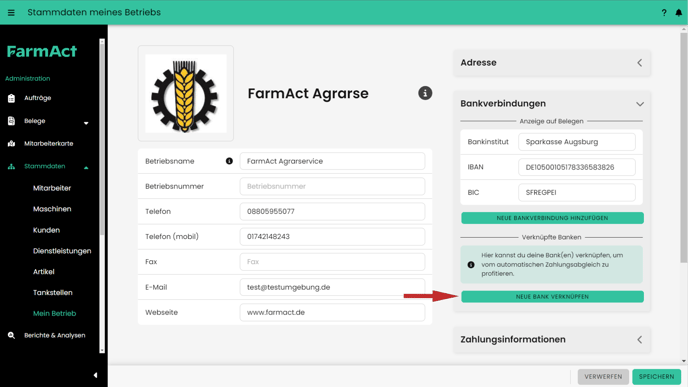This screenshot has height=387, width=688.
Task: Select Mein Betrieb in the sidebar
Action: tap(54, 313)
